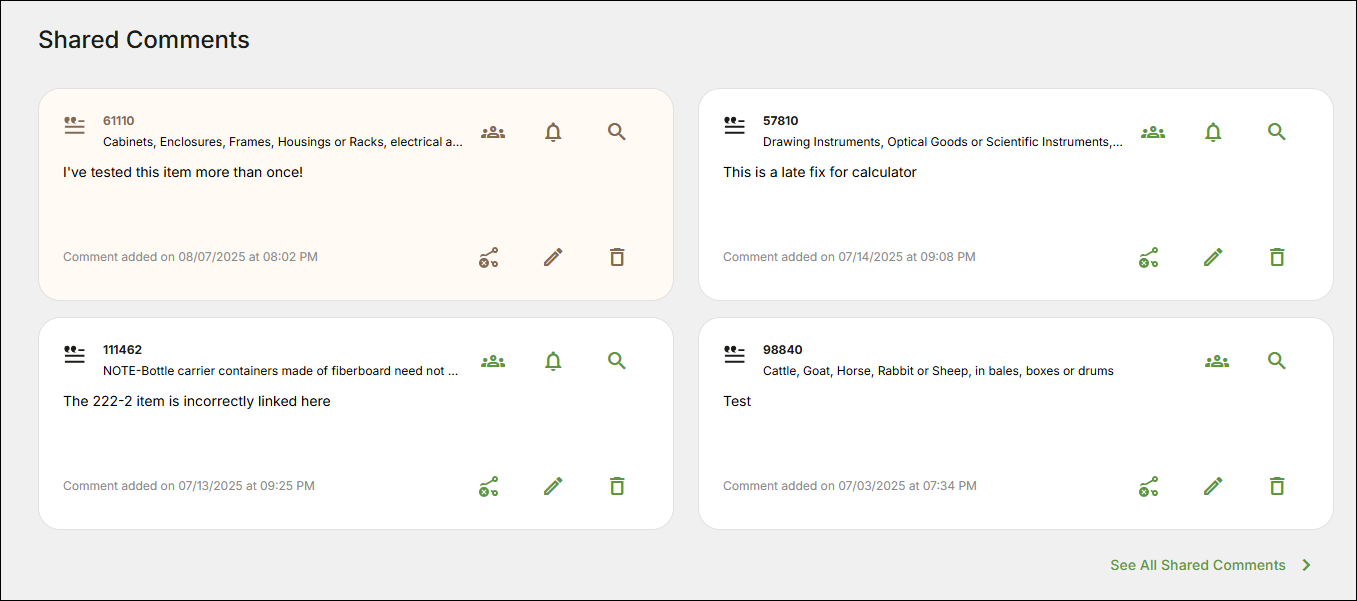Image resolution: width=1357 pixels, height=601 pixels.
Task: Open the search icon on comment 61110
Action: point(617,132)
